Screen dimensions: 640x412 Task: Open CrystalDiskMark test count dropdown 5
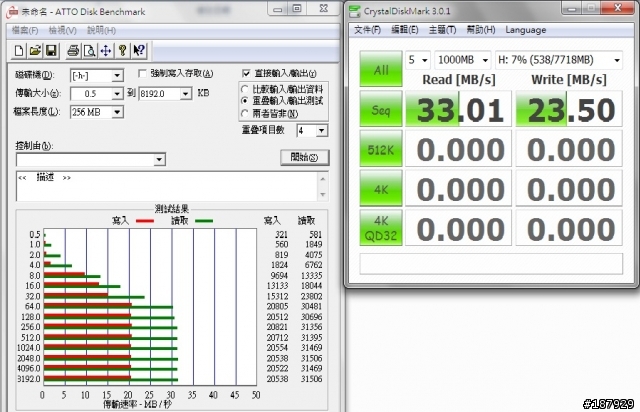tap(418, 60)
